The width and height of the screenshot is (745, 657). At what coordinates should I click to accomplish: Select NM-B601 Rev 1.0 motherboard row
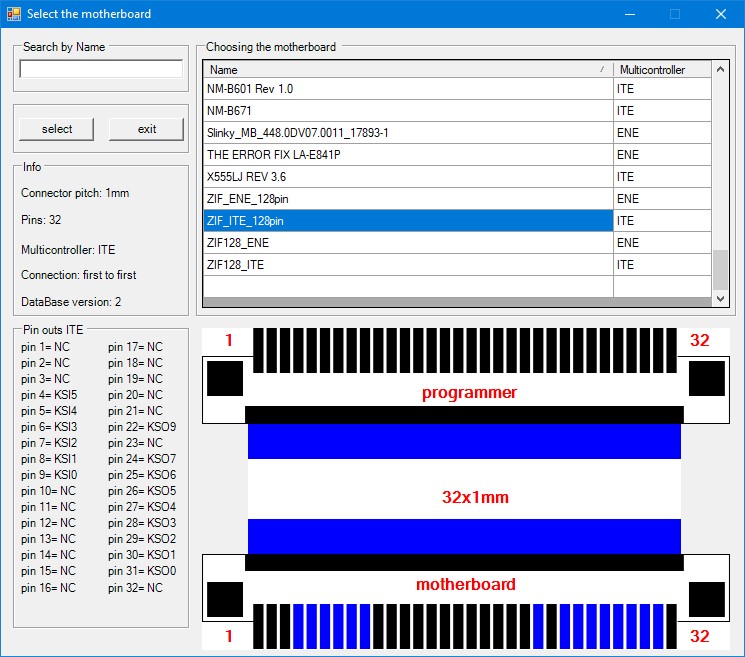[407, 89]
